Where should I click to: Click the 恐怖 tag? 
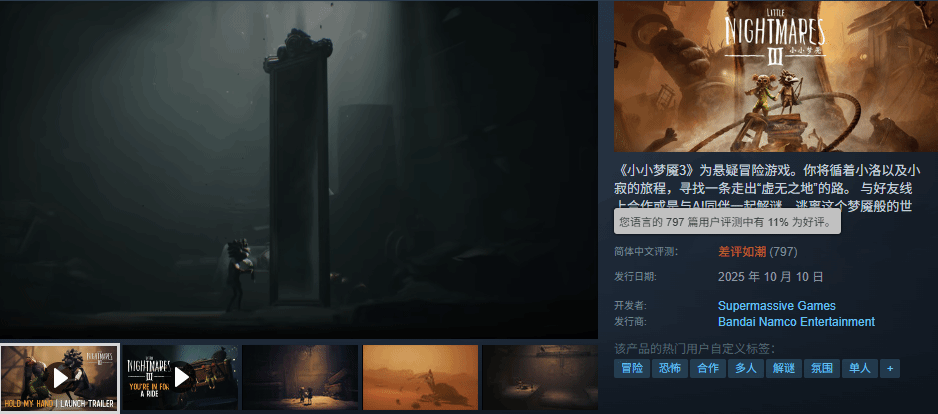click(x=670, y=368)
